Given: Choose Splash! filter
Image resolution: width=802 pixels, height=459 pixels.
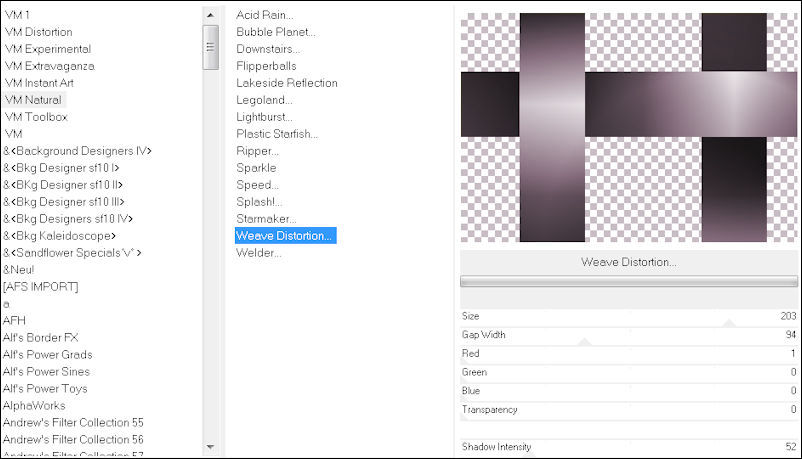Looking at the screenshot, I should point(259,201).
